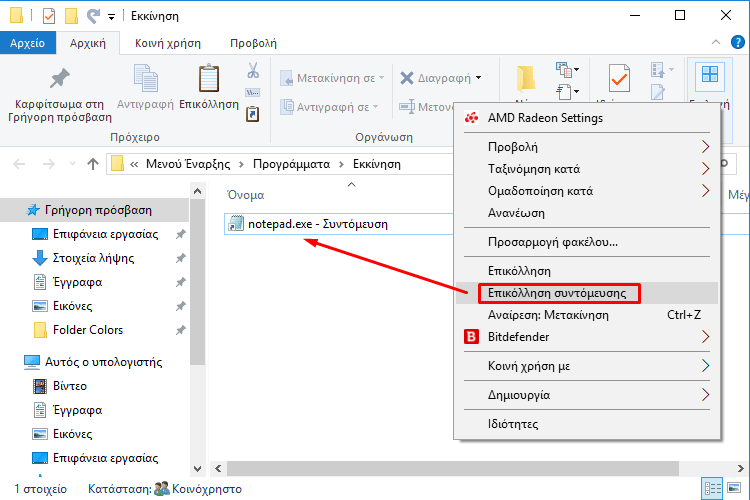750x500 pixels.
Task: Select Γρήγορη πρόσβαση in navigation pane
Action: pos(95,210)
